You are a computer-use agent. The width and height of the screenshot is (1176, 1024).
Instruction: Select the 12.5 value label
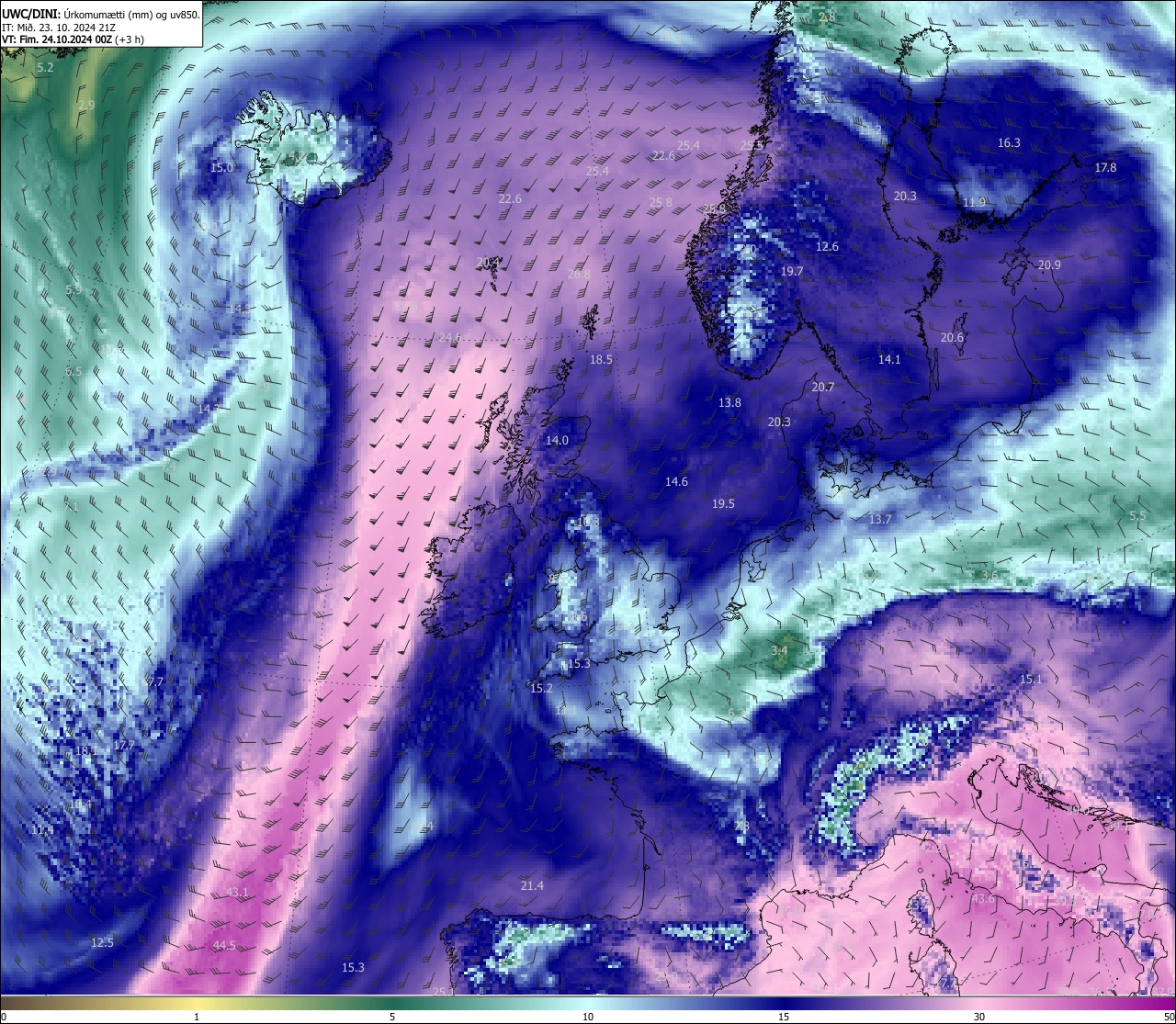click(102, 943)
